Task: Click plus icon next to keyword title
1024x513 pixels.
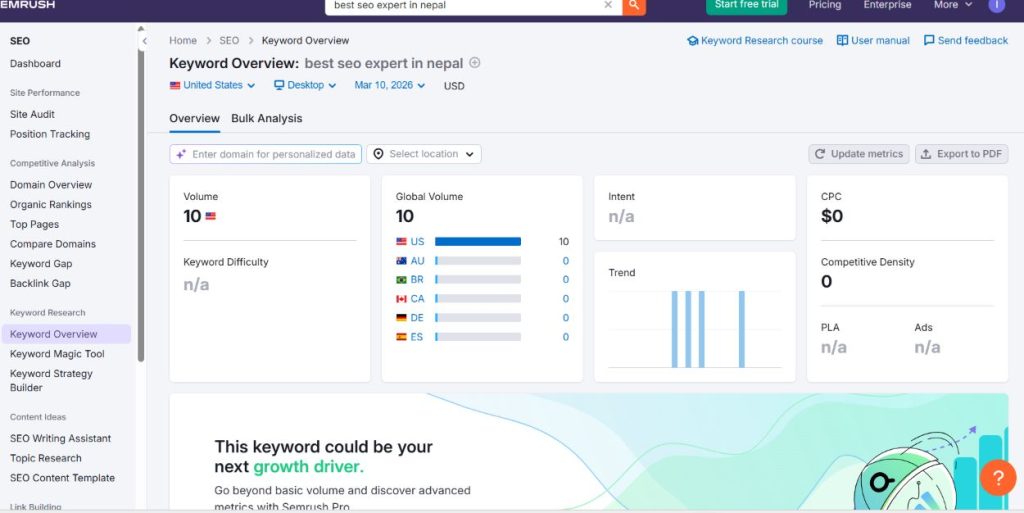Action: (475, 63)
